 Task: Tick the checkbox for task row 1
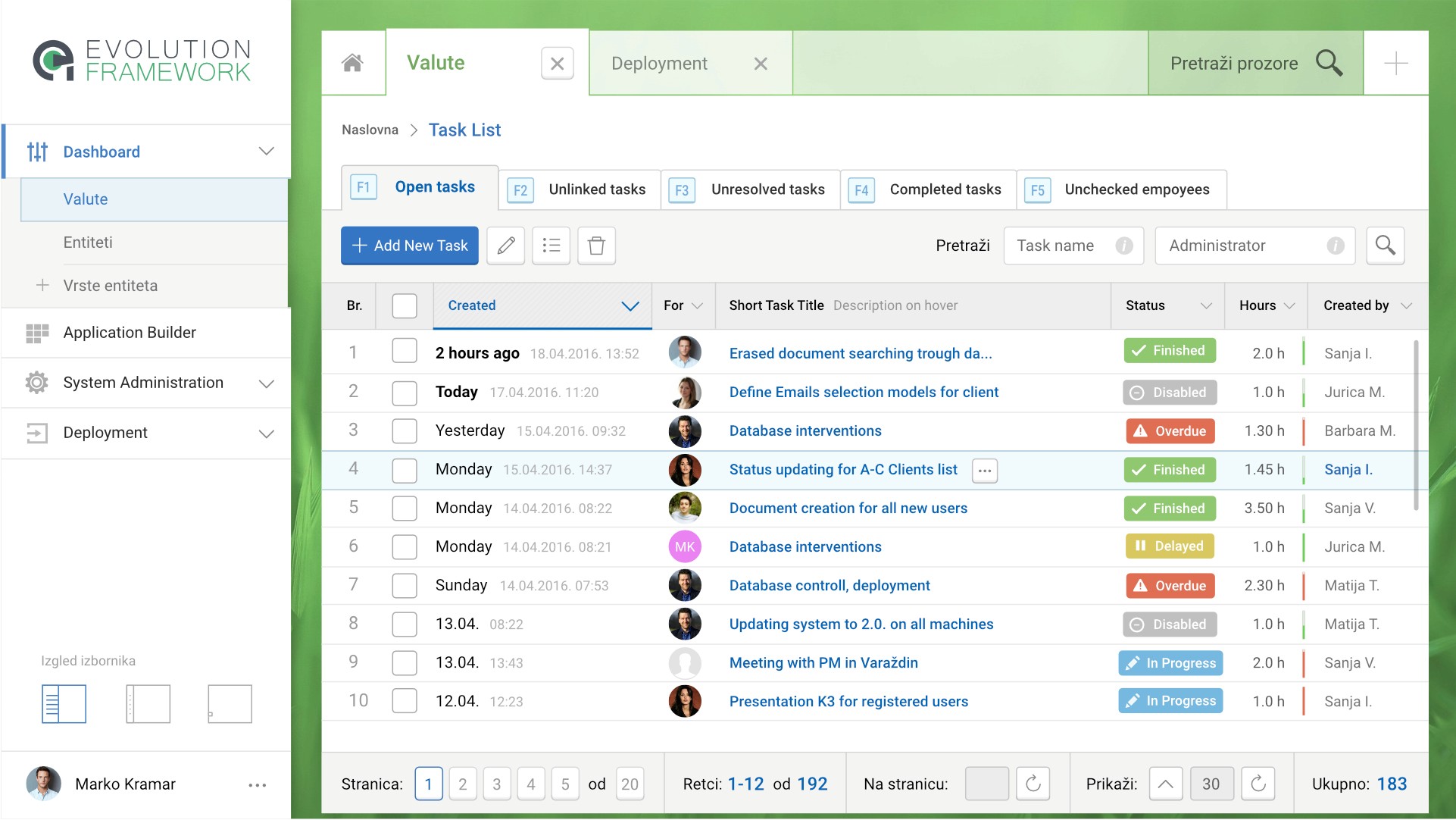[x=405, y=352]
